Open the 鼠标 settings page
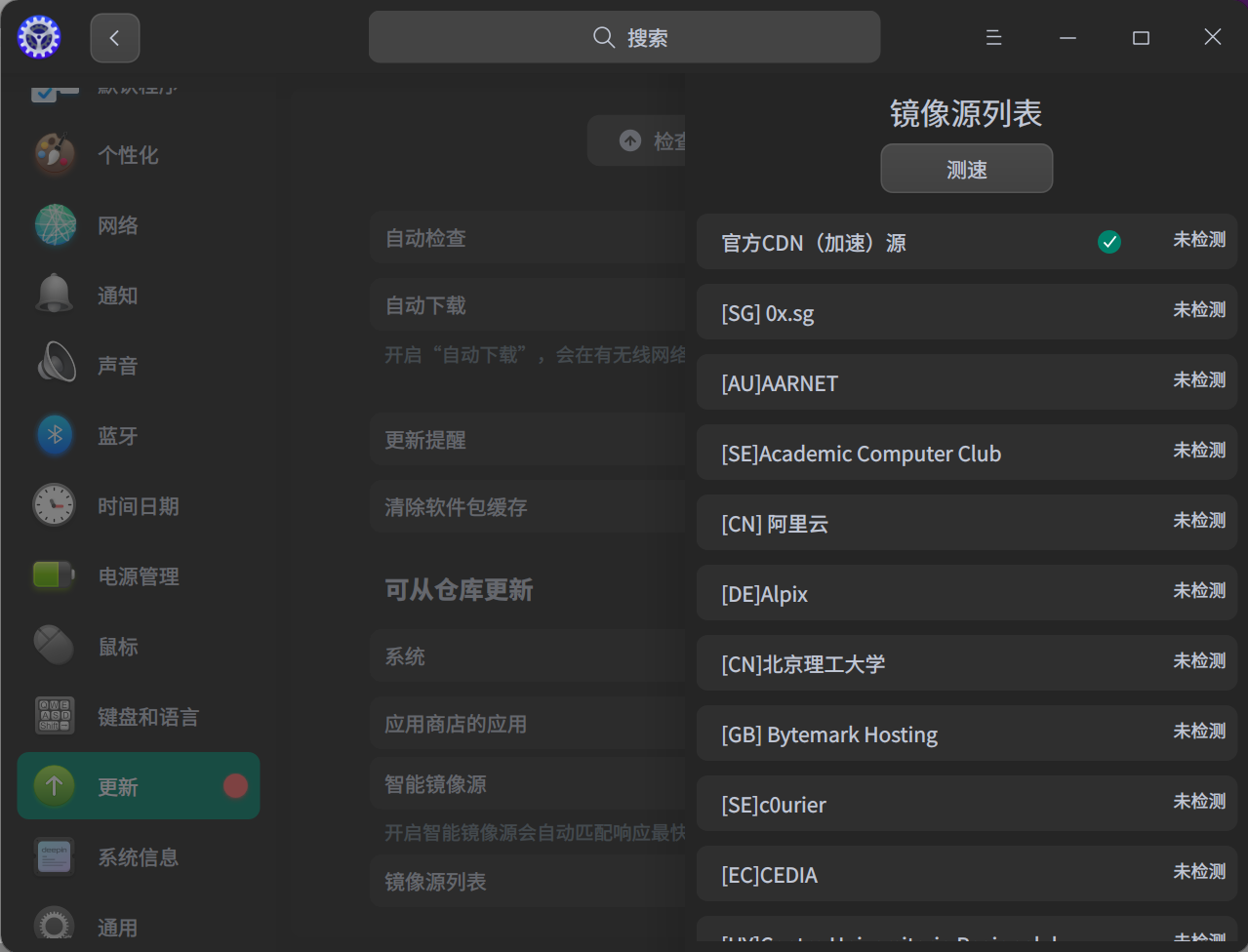 pos(139,647)
